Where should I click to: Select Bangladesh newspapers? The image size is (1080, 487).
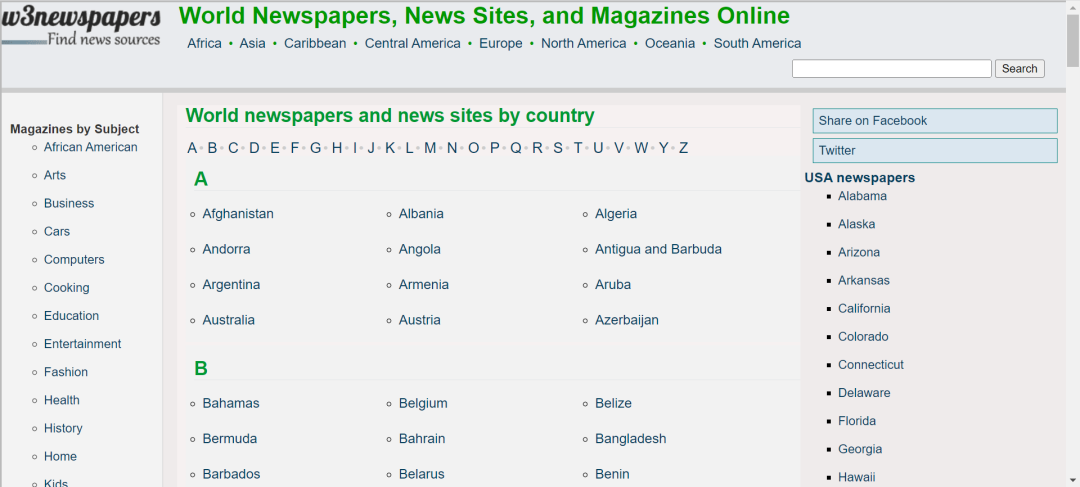point(630,439)
